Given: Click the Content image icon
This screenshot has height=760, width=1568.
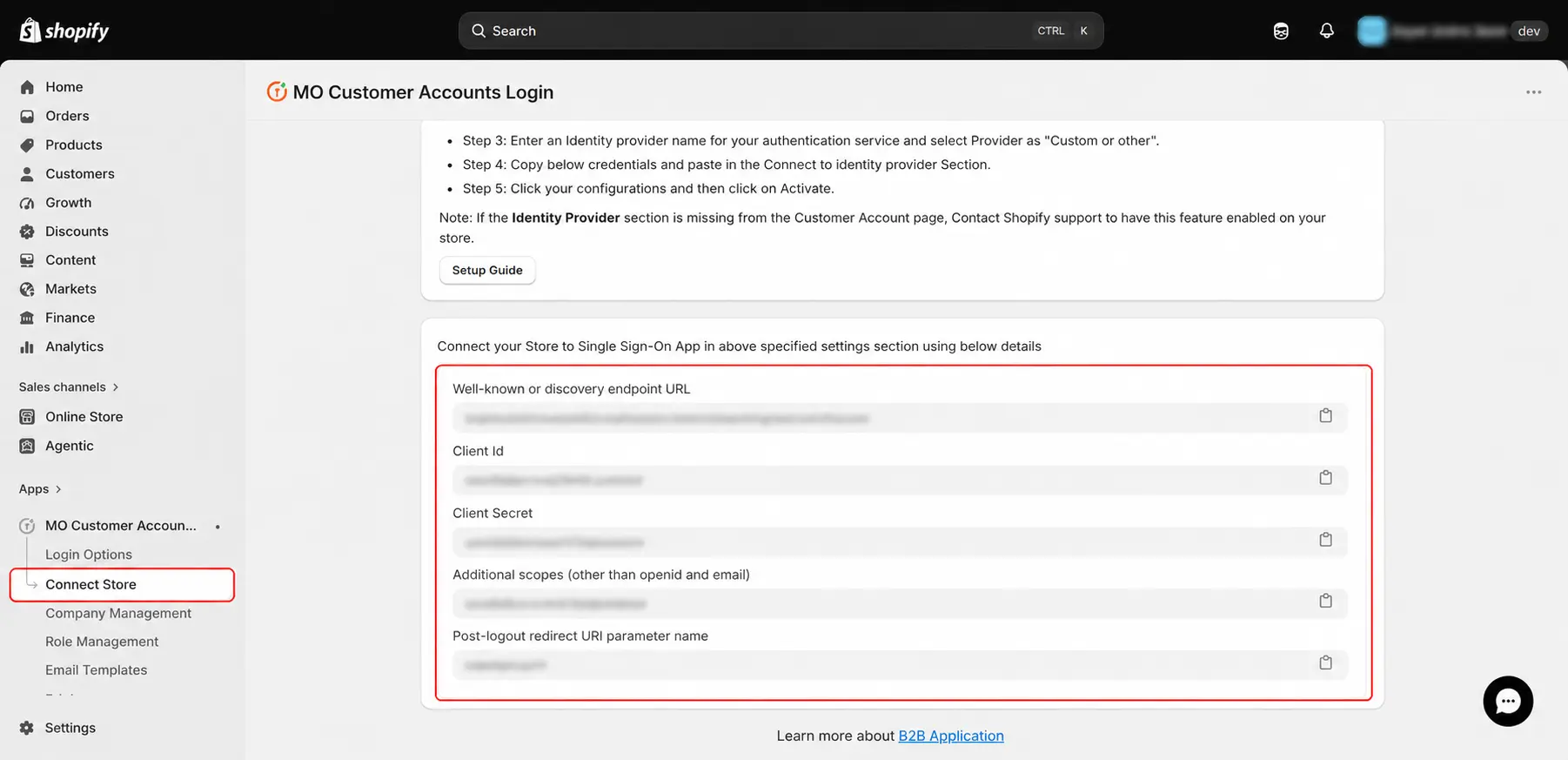Looking at the screenshot, I should [27, 259].
